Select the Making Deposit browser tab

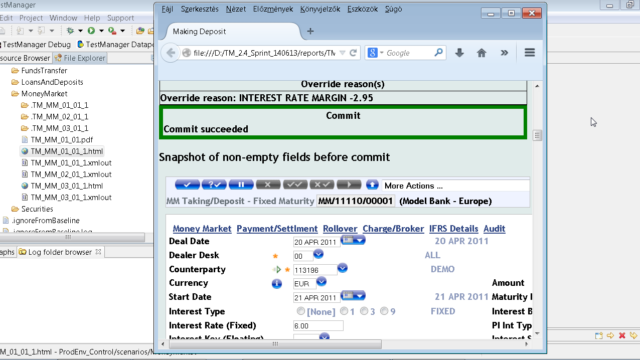pos(233,31)
